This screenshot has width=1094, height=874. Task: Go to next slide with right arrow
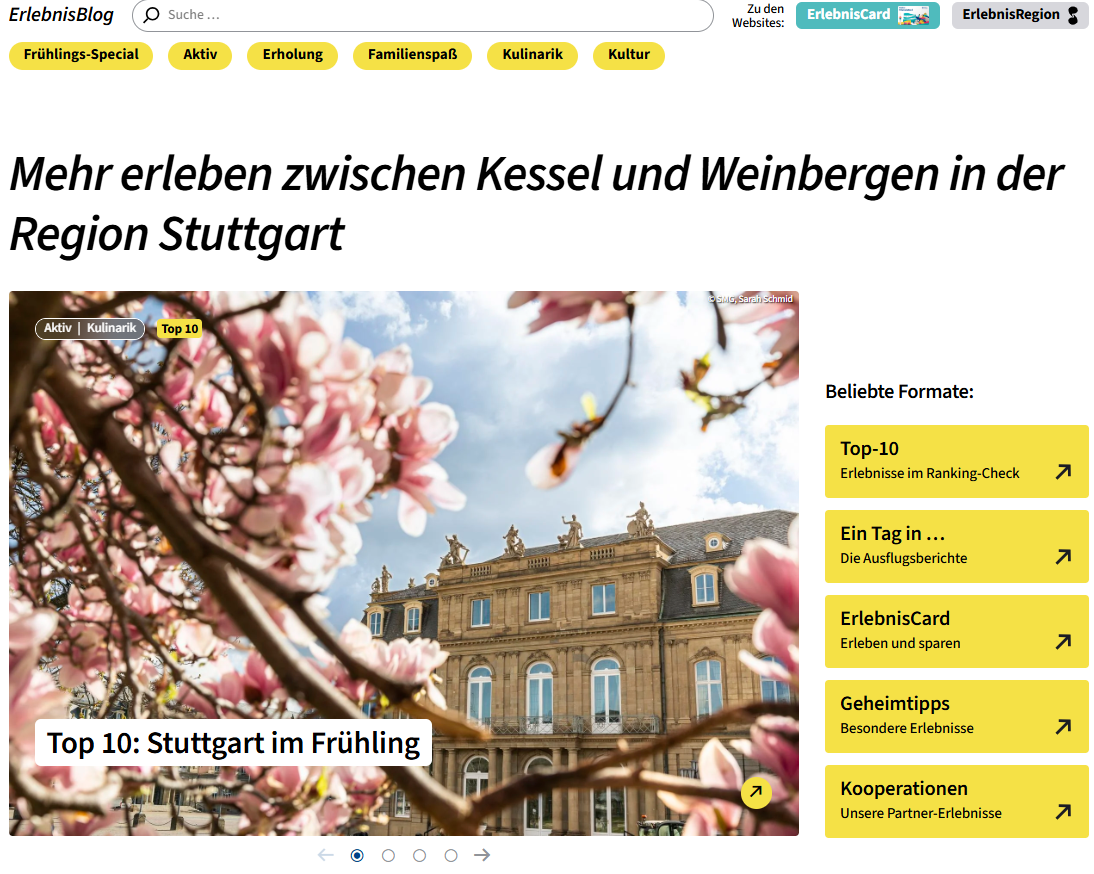point(482,855)
